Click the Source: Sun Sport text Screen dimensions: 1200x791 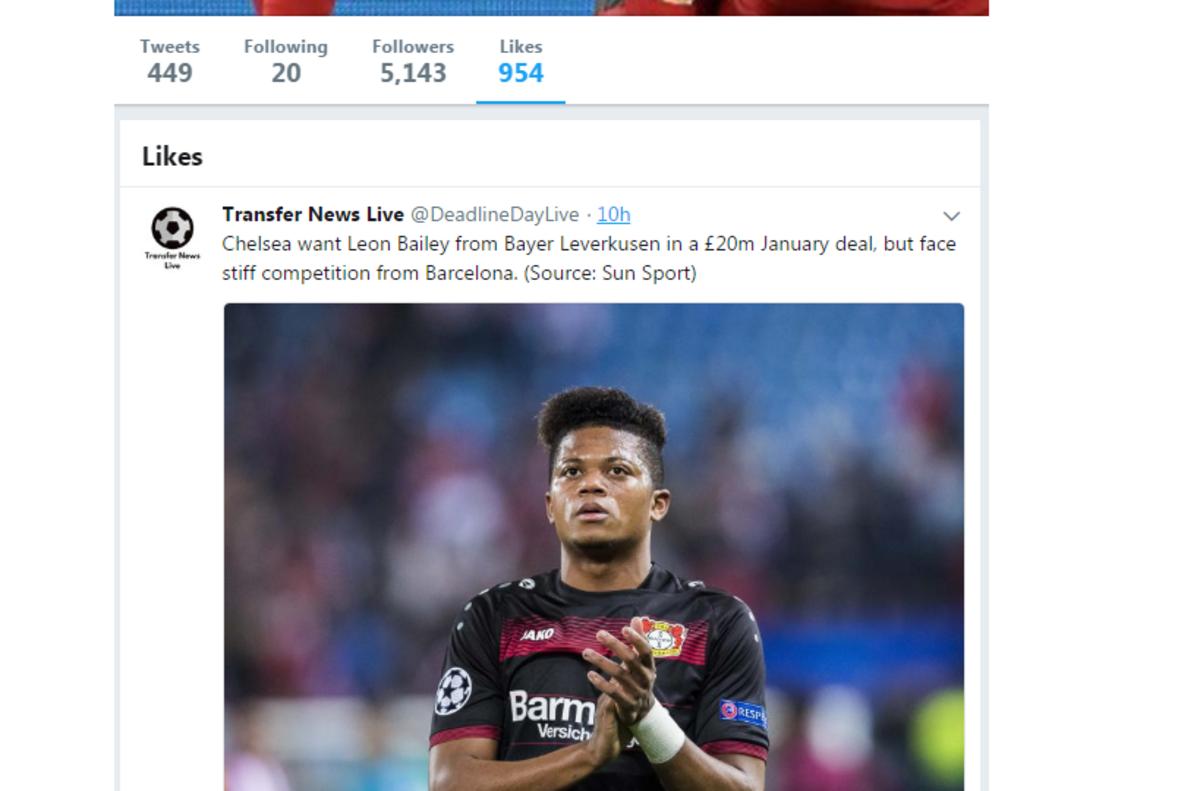[x=610, y=273]
